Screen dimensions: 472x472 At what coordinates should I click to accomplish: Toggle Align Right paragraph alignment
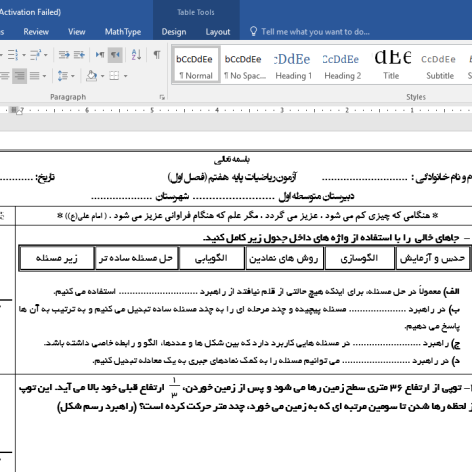click(x=20, y=76)
